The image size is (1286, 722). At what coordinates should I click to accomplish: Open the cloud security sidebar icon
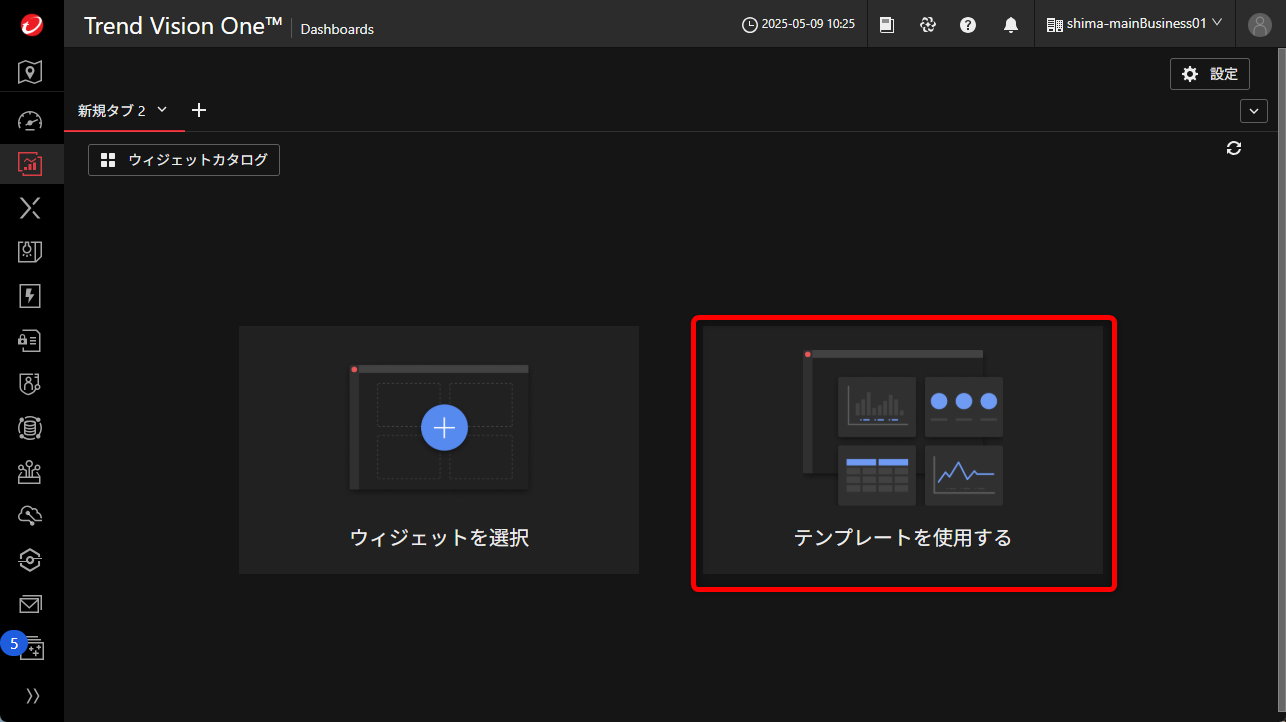point(30,516)
